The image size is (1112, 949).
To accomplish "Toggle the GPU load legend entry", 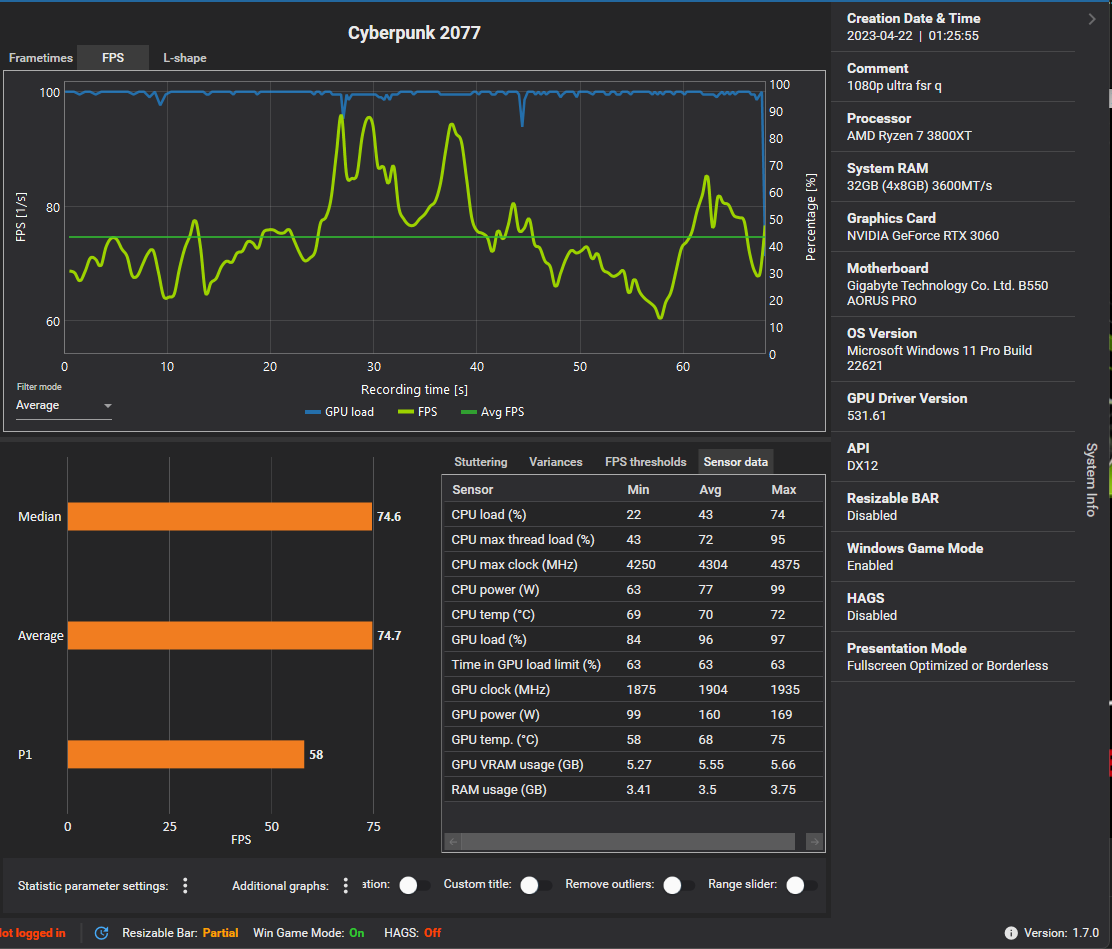I will coord(339,412).
